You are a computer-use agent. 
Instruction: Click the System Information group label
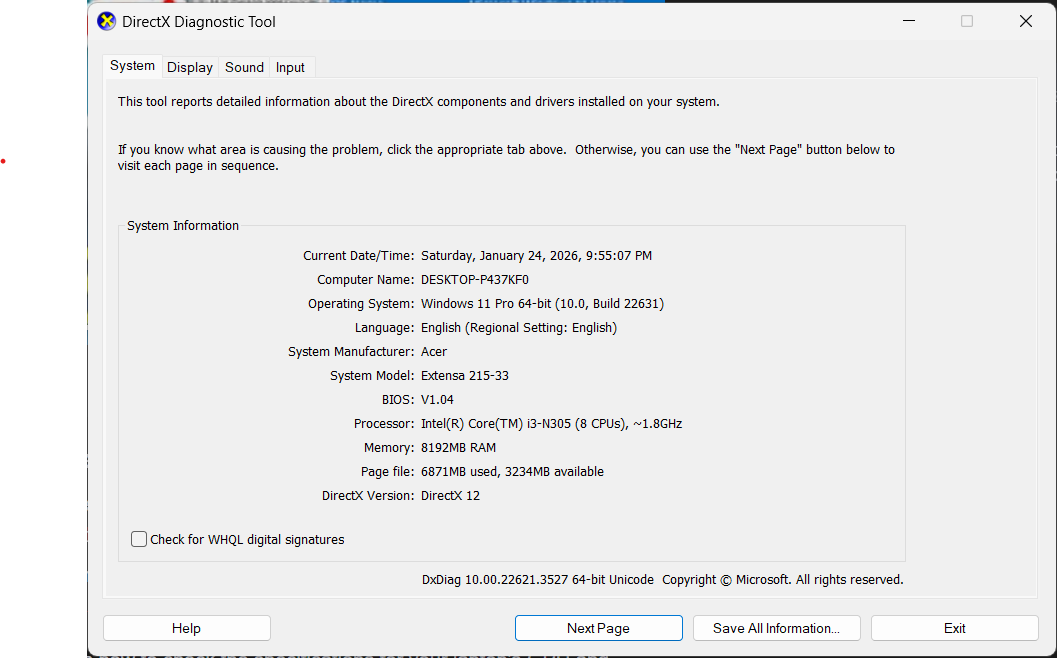[x=183, y=226]
